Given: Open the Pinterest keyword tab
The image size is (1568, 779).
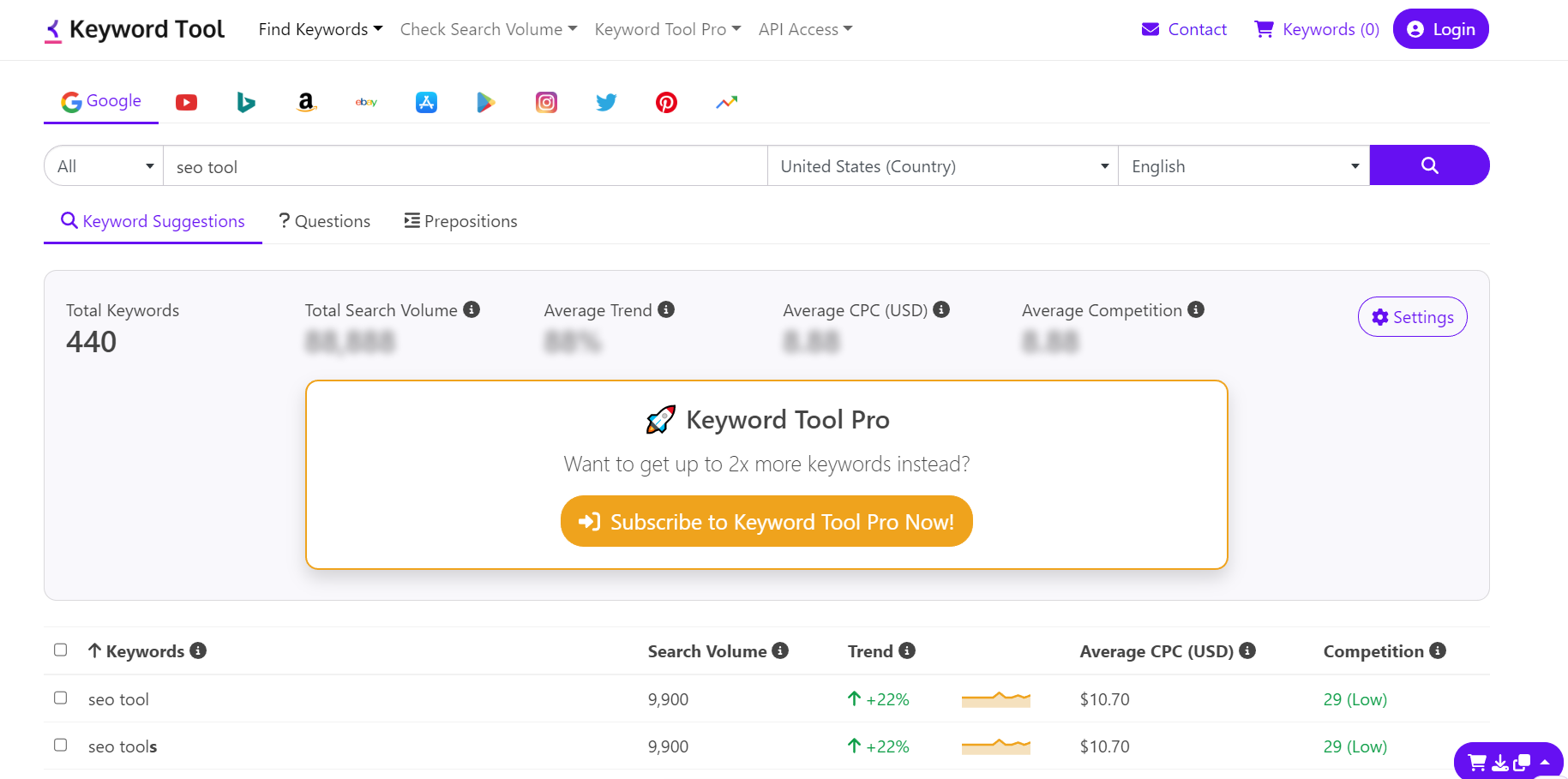Looking at the screenshot, I should 666,103.
